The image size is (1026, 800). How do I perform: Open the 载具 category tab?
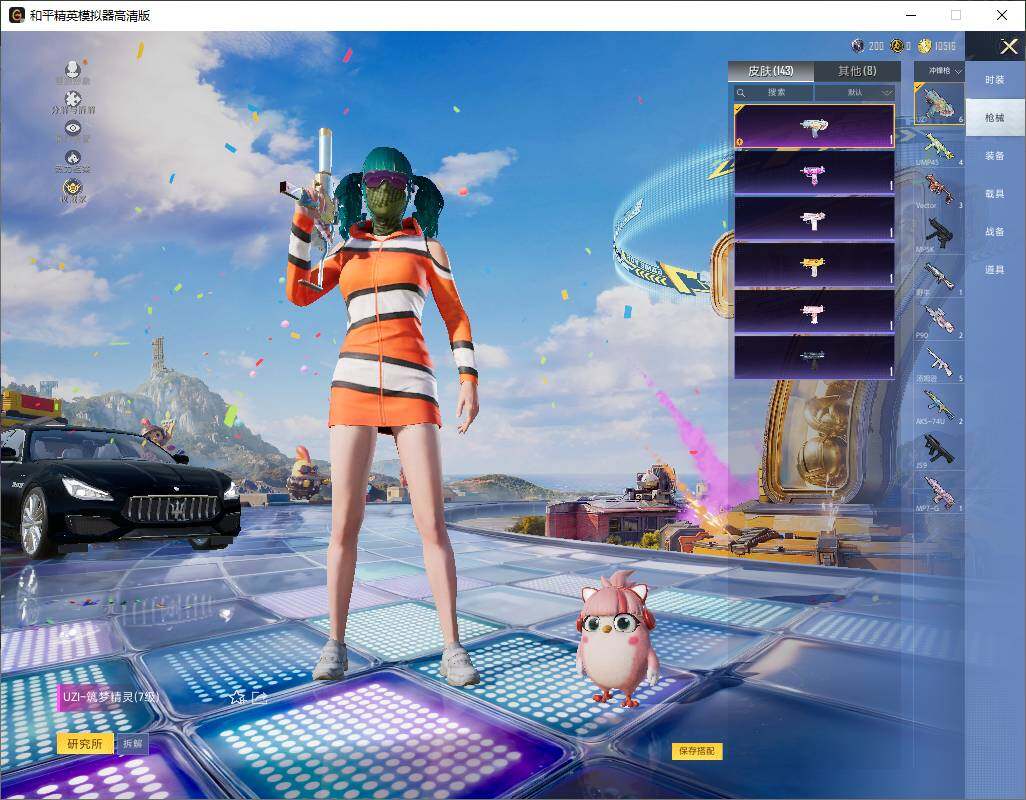click(995, 194)
